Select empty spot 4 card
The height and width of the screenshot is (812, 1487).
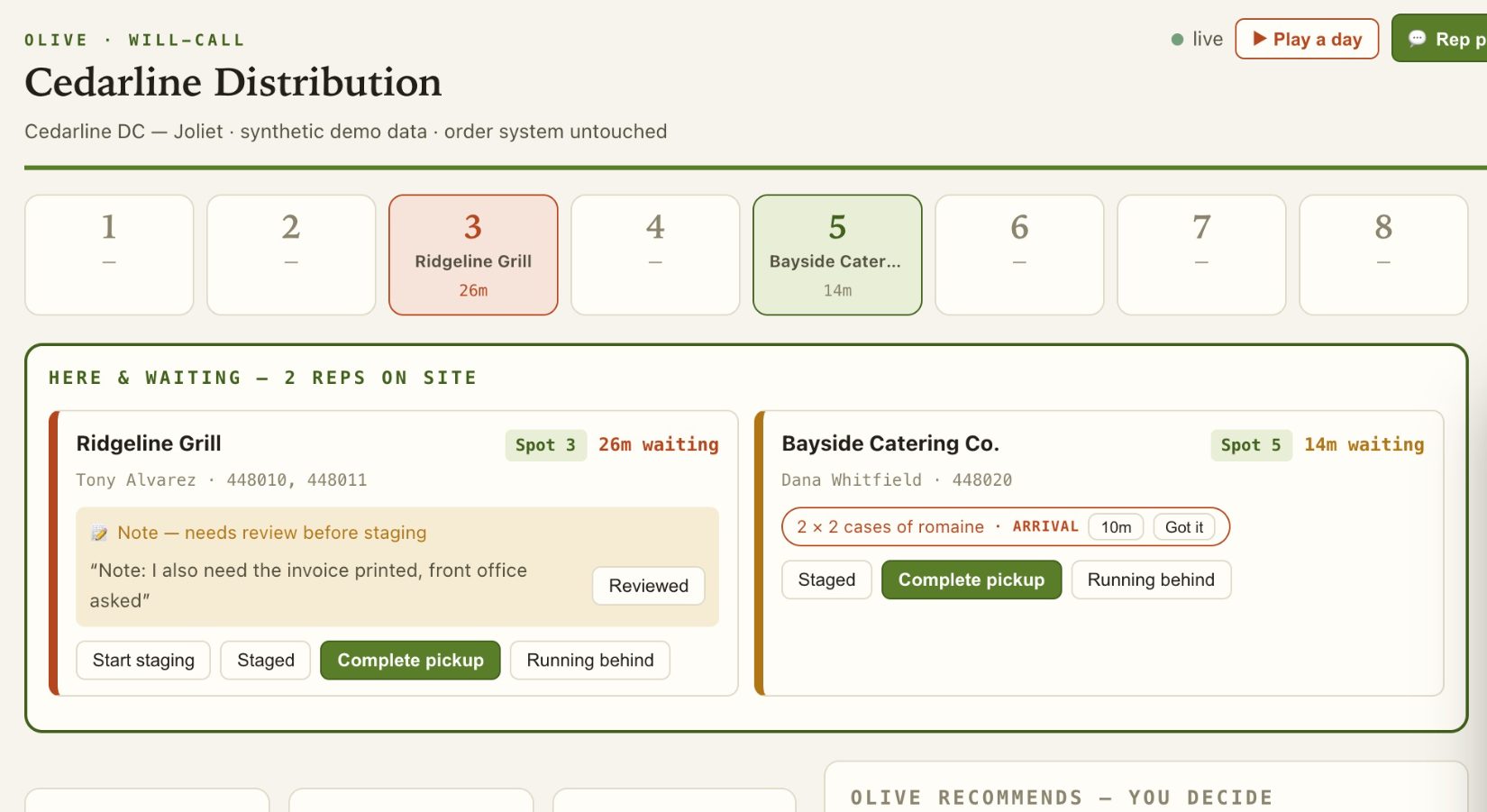[x=655, y=255]
